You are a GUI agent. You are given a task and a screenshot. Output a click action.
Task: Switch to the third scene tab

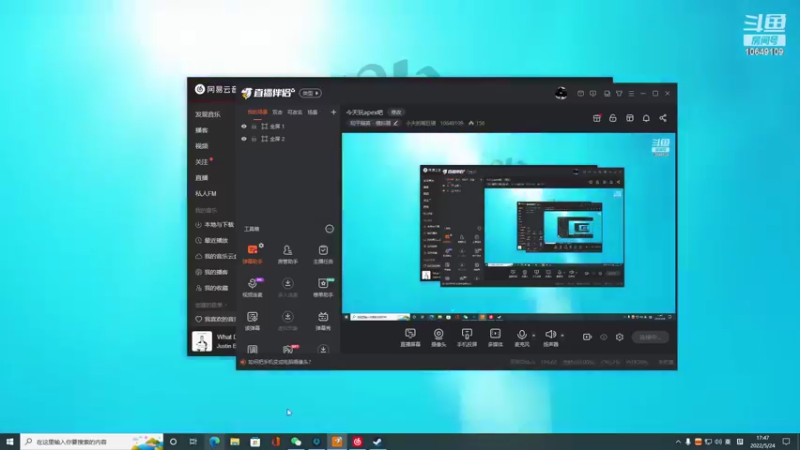[x=294, y=112]
